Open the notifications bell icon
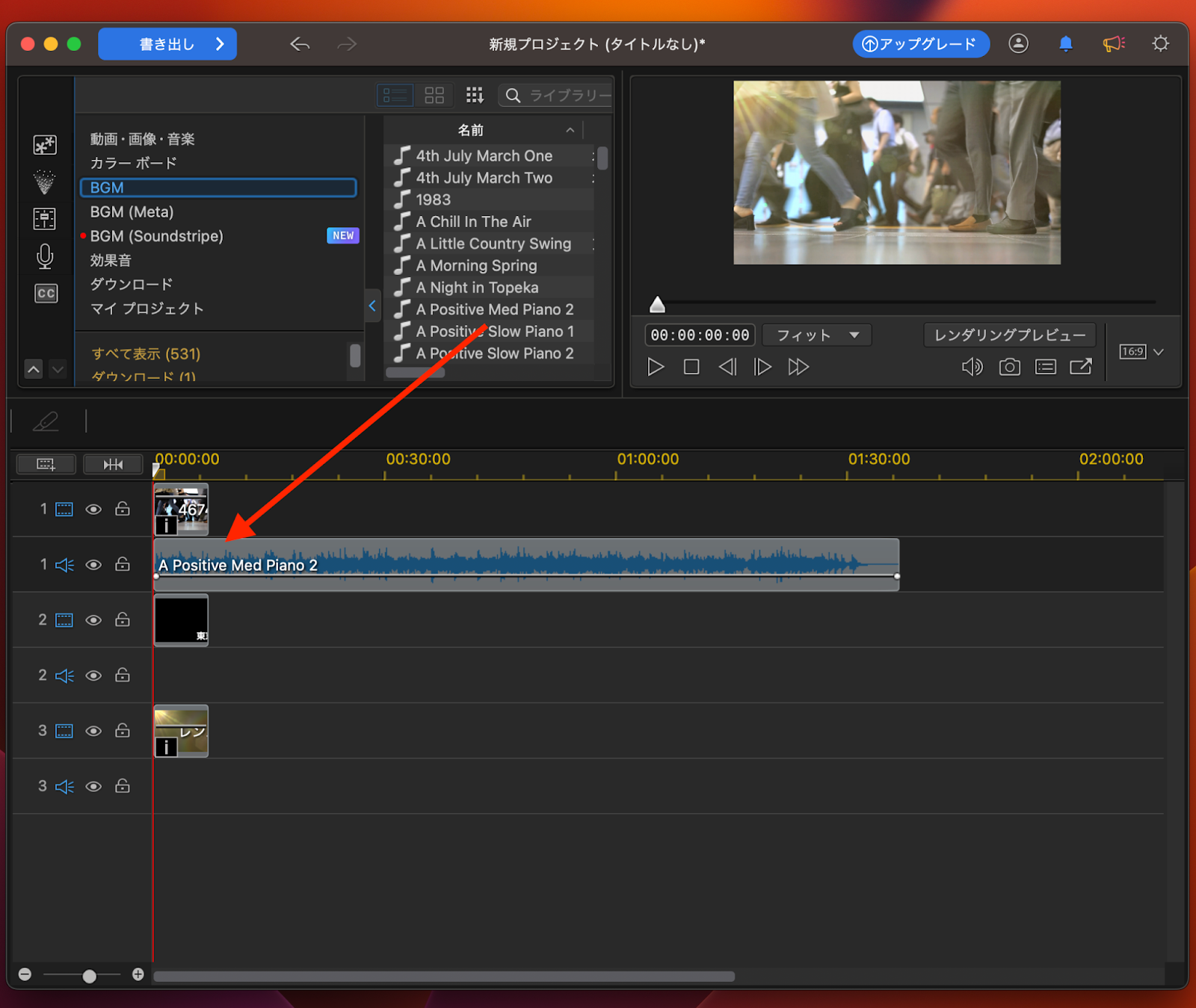 (x=1066, y=44)
